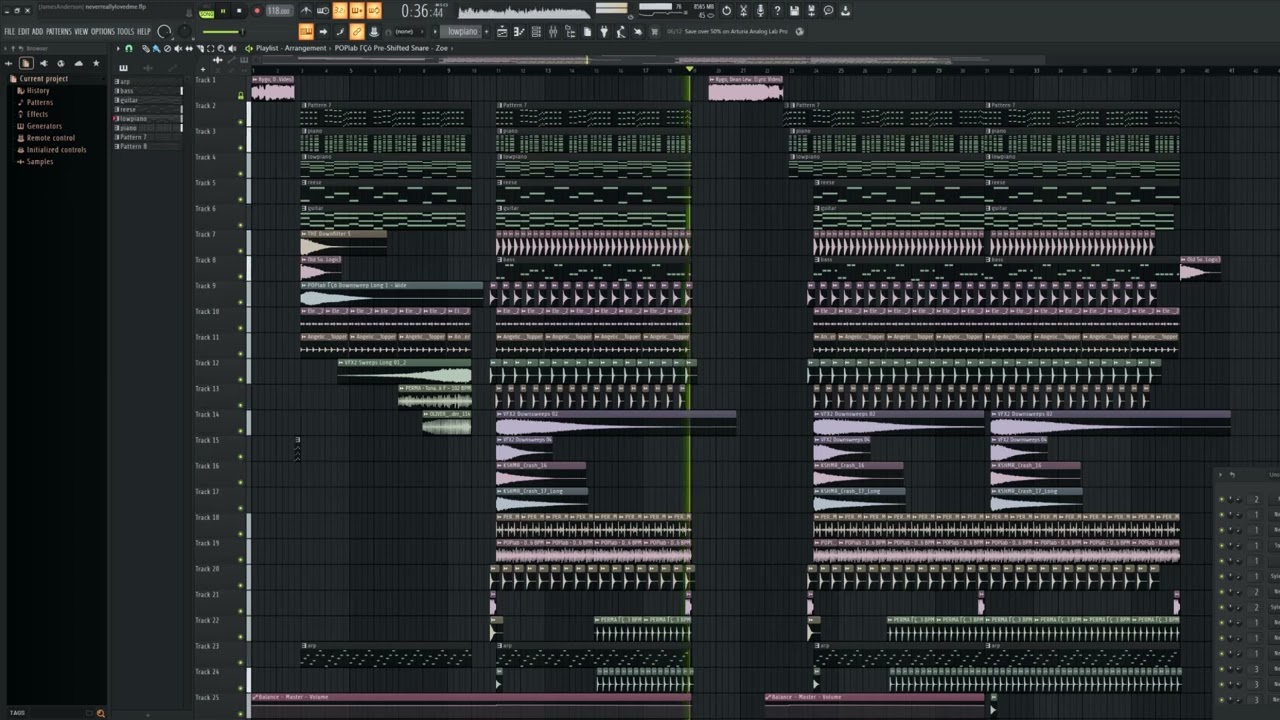Expand the Generators folder in browser
The height and width of the screenshot is (720, 1280).
click(44, 126)
